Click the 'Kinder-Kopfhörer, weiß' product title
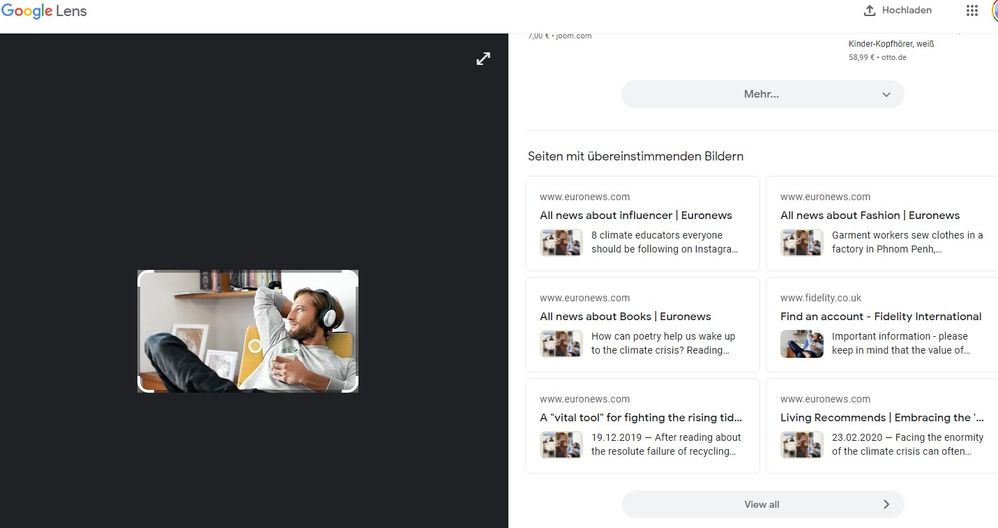Image resolution: width=998 pixels, height=528 pixels. coord(891,44)
